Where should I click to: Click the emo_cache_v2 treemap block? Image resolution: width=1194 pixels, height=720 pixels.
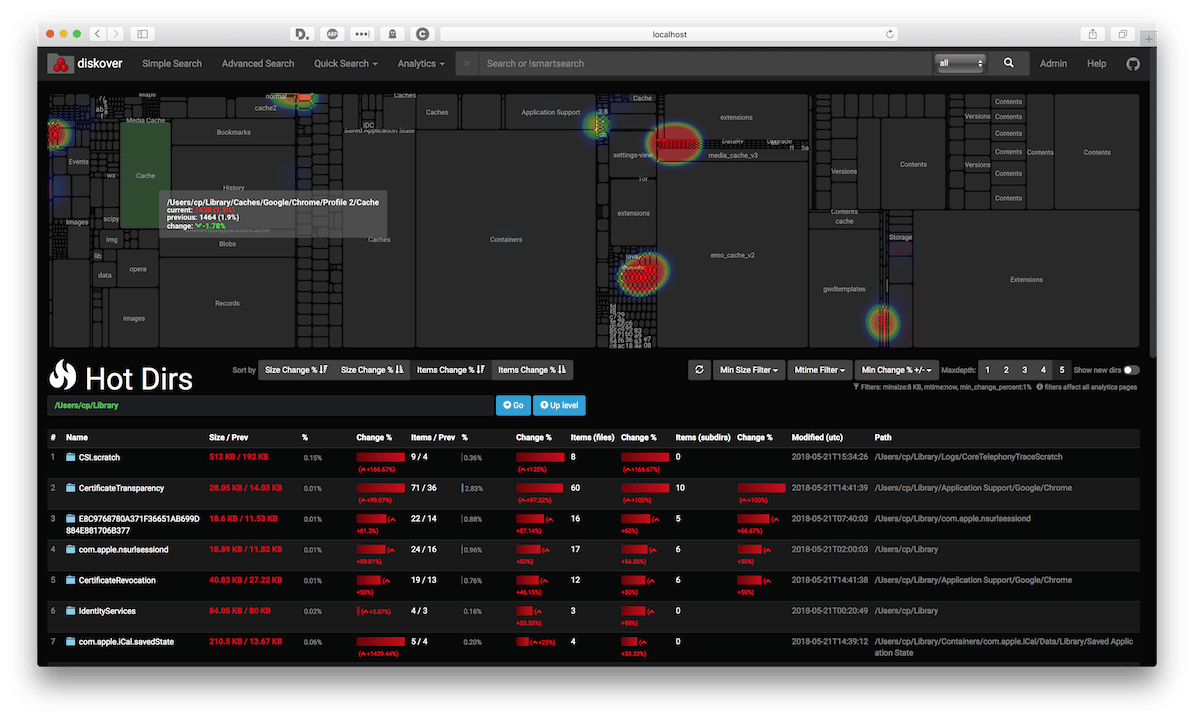coord(732,254)
